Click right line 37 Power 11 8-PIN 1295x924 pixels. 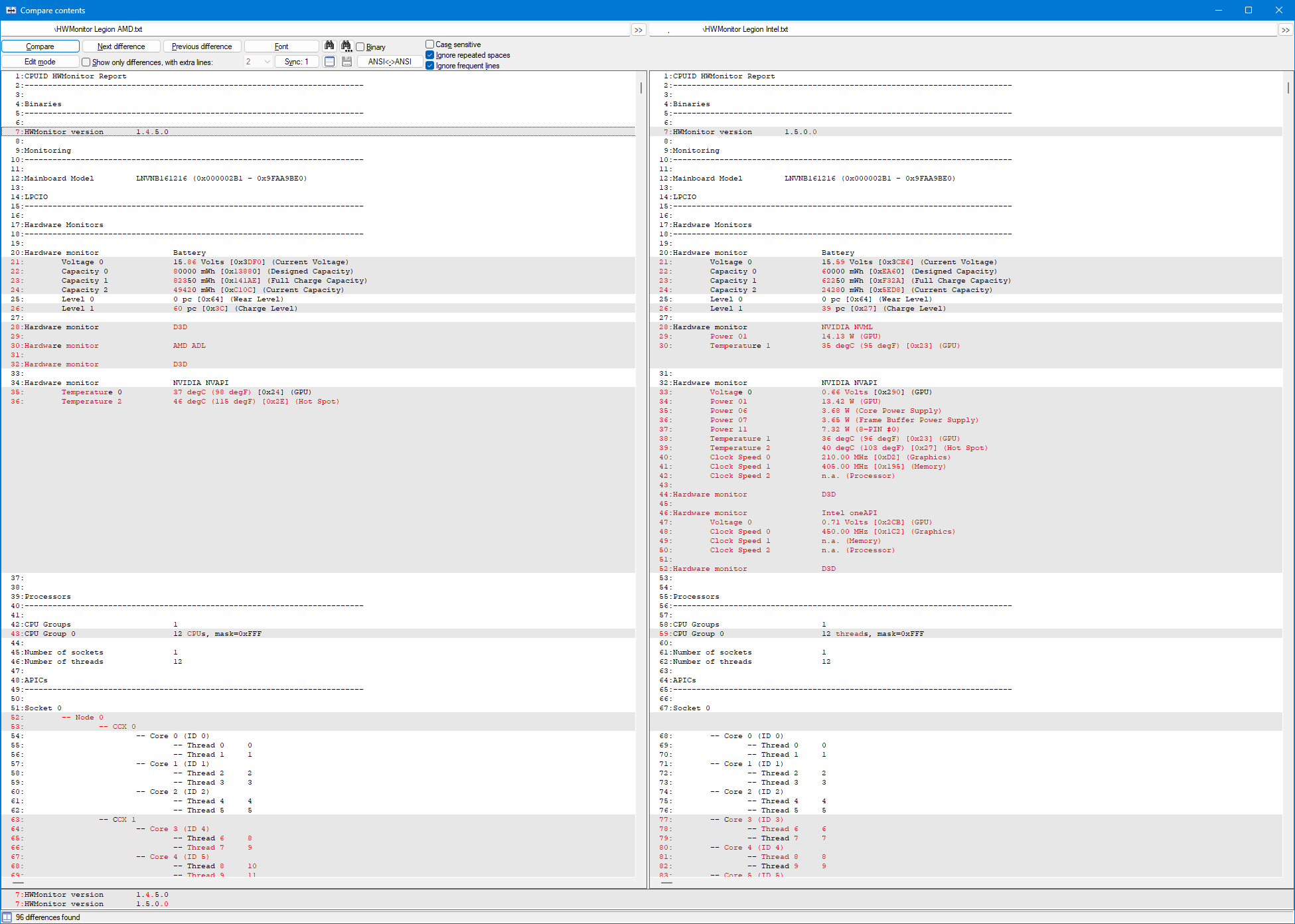(966, 429)
